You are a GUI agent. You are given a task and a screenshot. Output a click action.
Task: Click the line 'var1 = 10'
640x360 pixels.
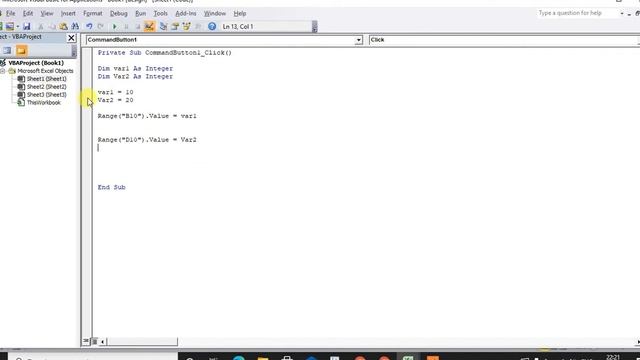(115, 92)
